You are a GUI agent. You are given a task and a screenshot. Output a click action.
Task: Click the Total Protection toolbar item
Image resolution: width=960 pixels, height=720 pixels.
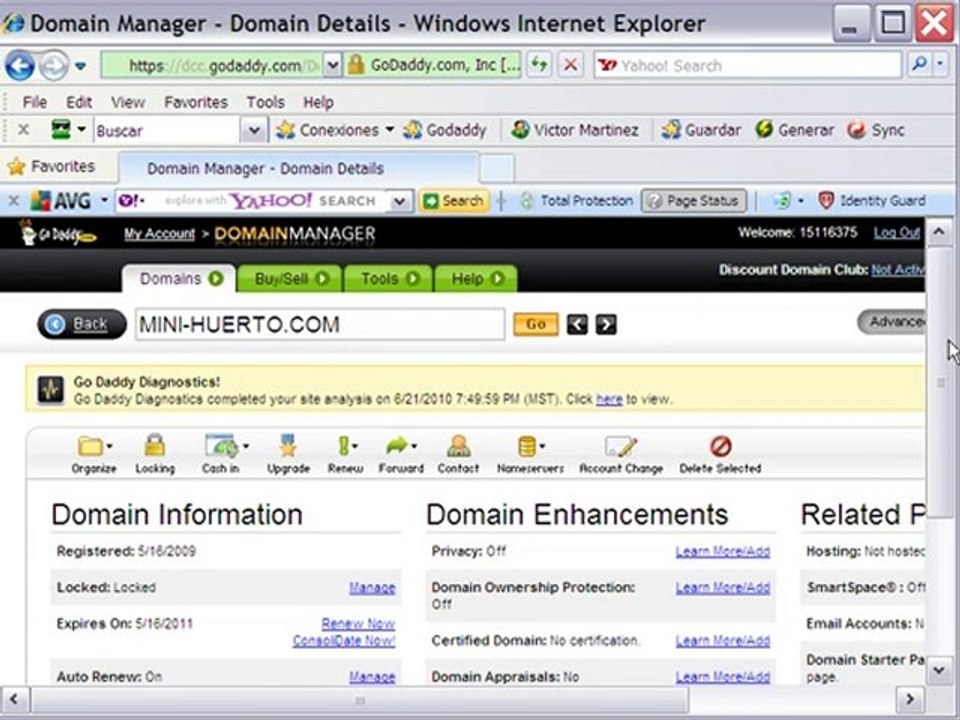pos(576,200)
